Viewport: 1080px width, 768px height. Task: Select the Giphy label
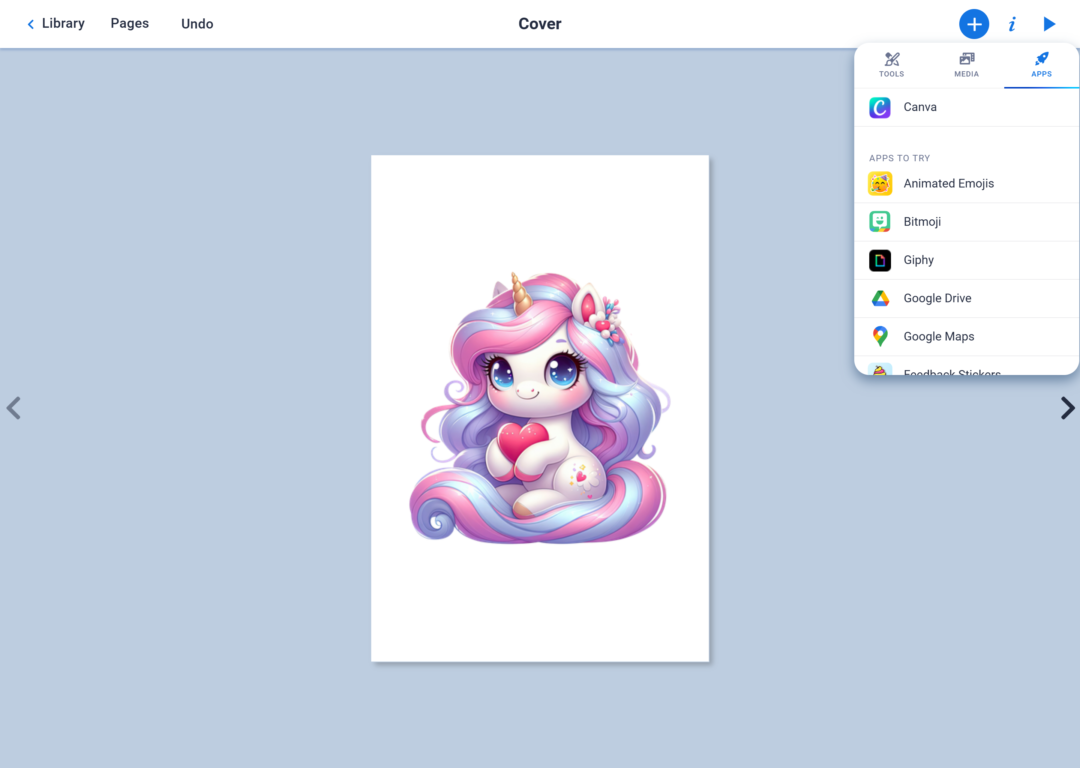coord(918,260)
